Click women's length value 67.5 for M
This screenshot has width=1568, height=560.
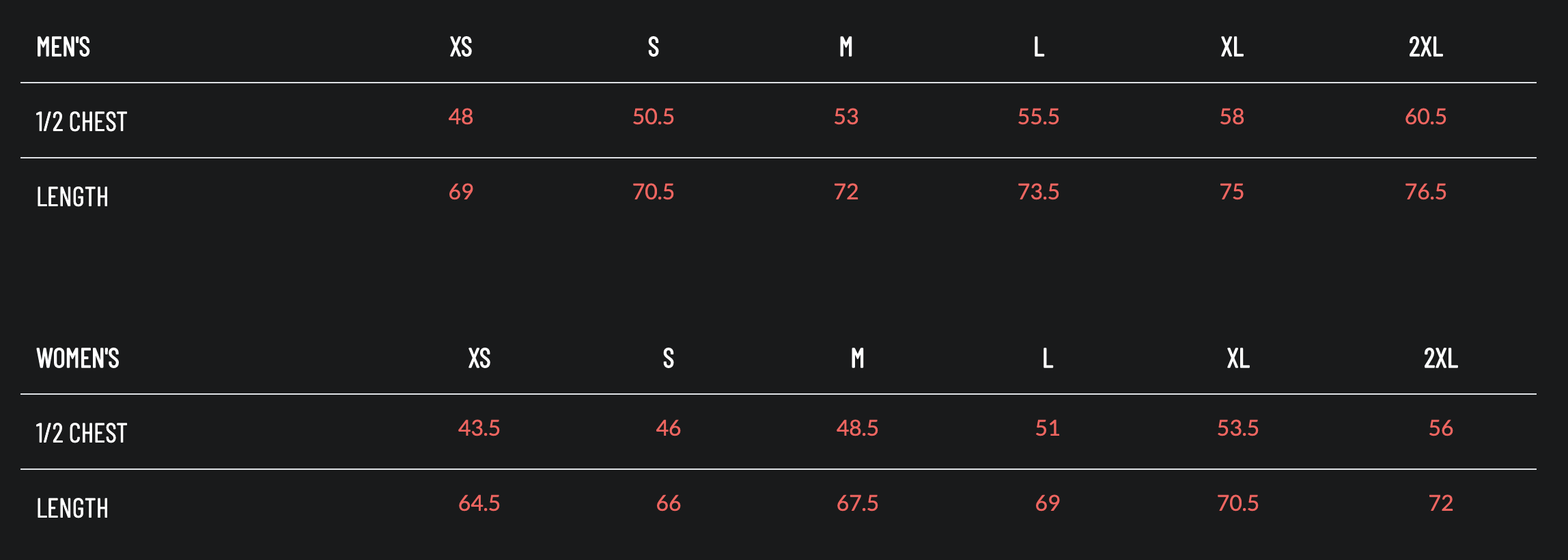(857, 503)
